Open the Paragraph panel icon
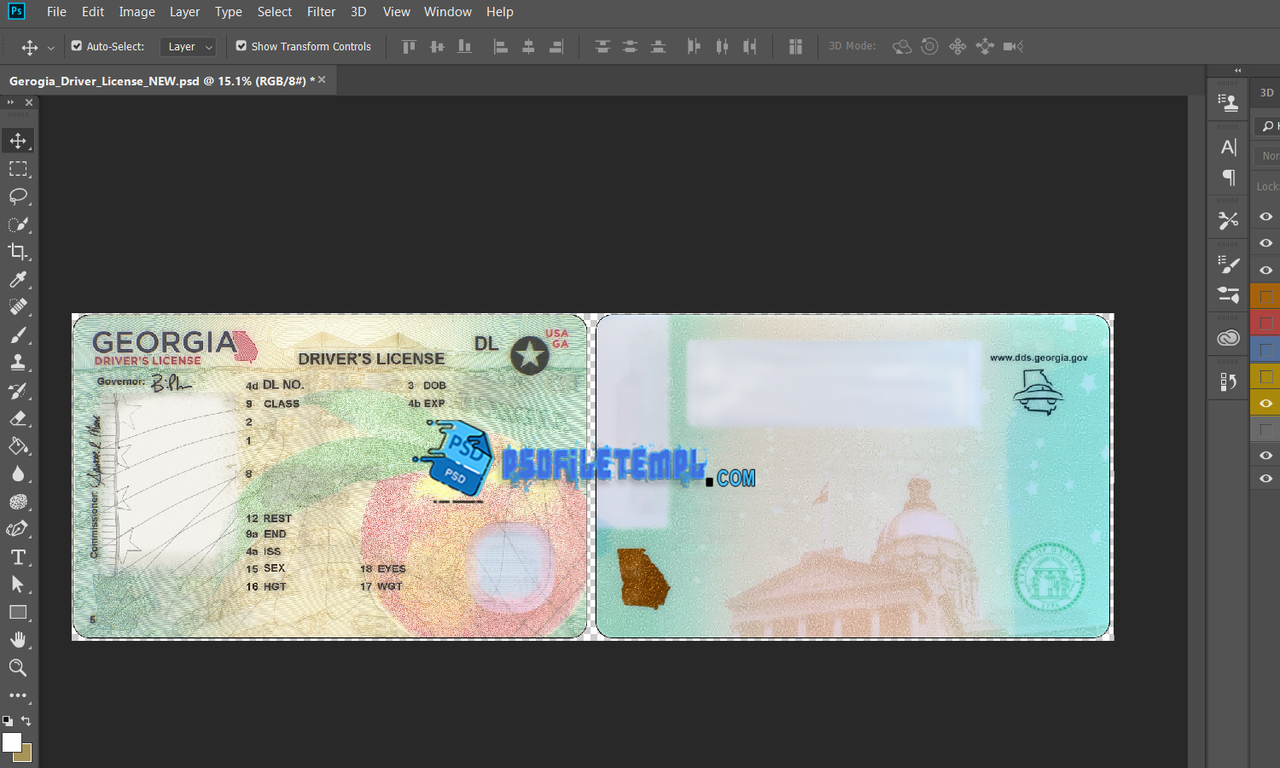 (1229, 178)
